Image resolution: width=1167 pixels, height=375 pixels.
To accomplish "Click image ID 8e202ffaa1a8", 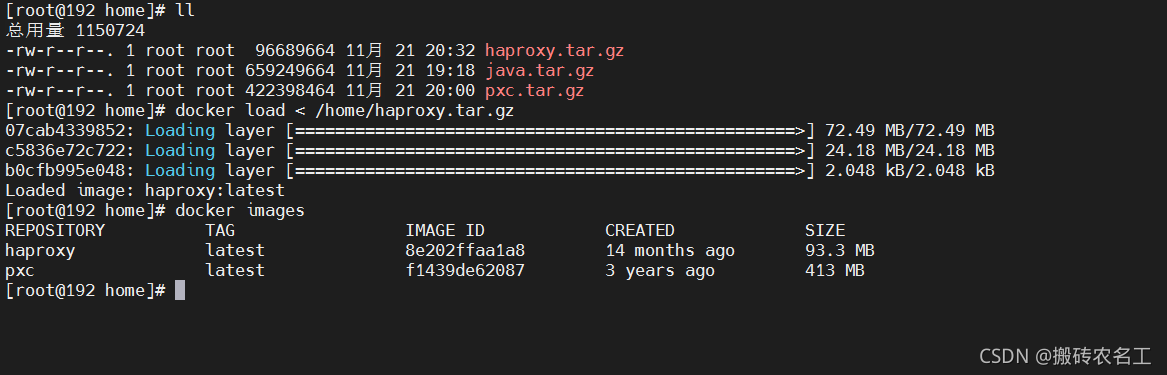I will coord(464,251).
